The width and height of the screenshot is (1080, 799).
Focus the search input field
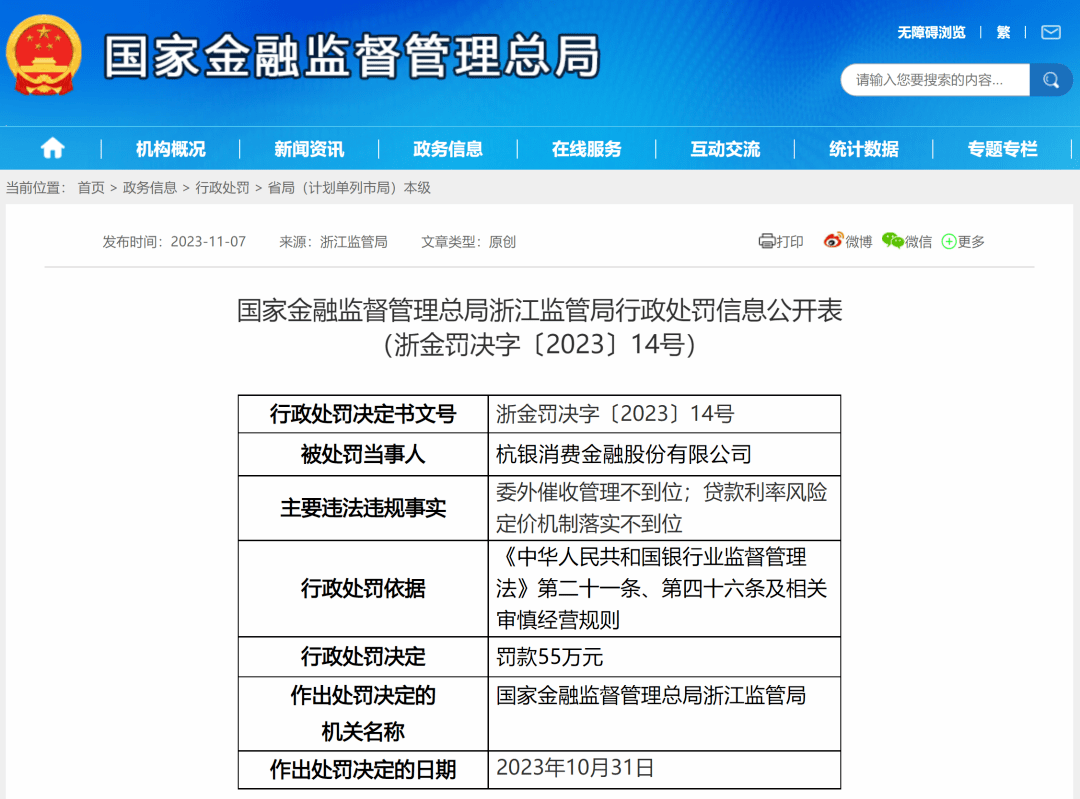[935, 80]
